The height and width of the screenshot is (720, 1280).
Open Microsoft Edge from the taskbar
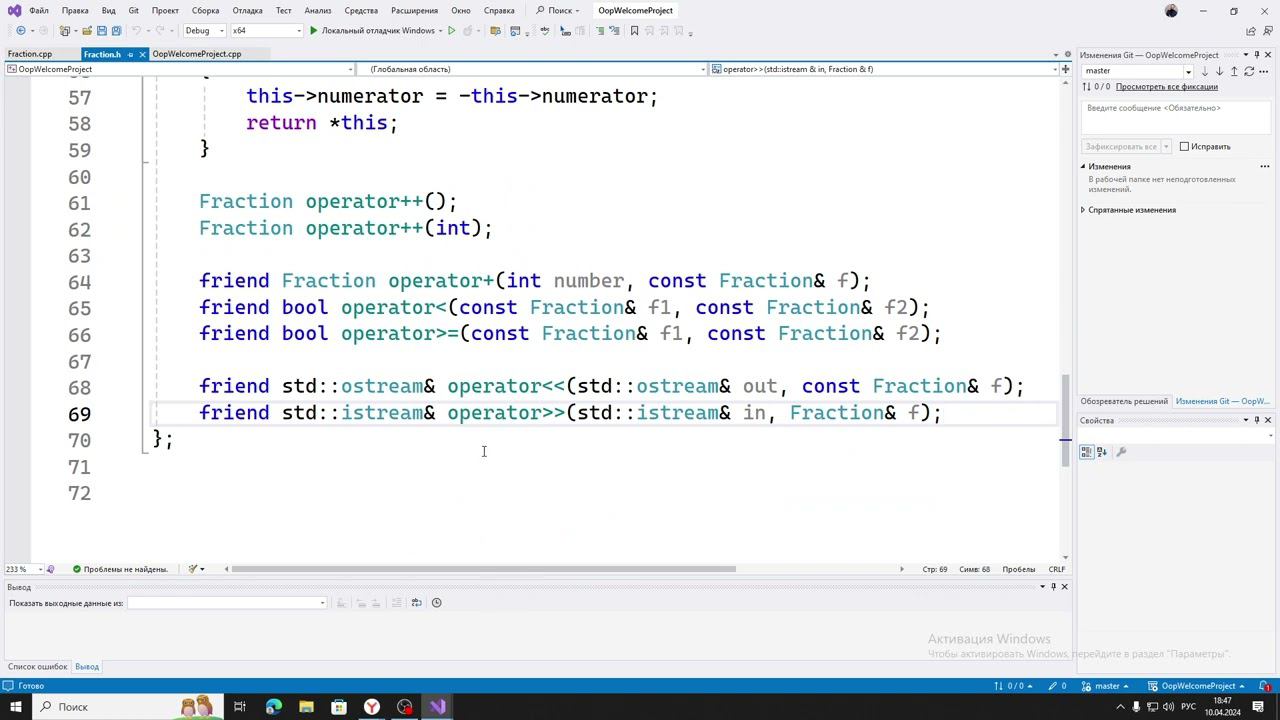[x=274, y=707]
